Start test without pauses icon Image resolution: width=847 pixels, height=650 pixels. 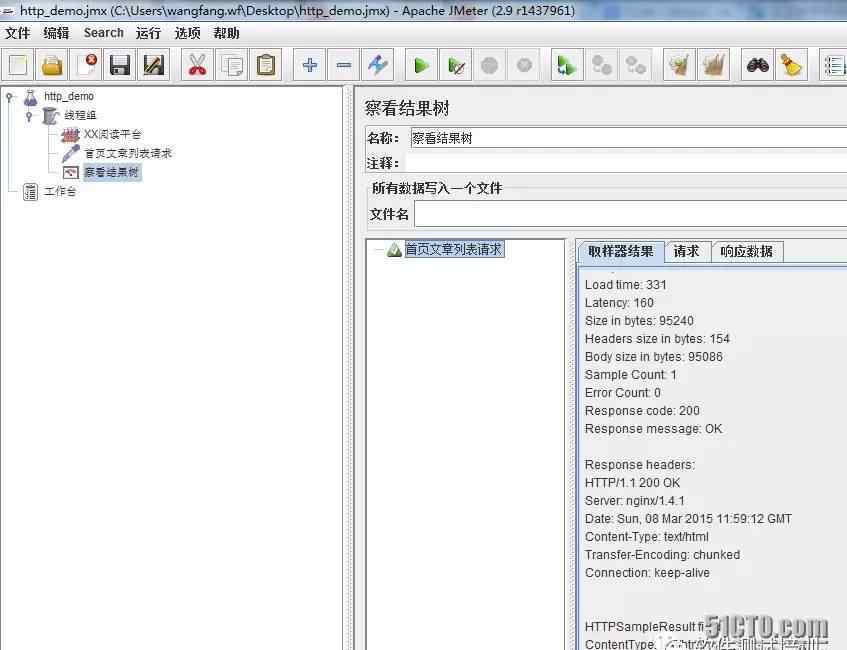(455, 65)
